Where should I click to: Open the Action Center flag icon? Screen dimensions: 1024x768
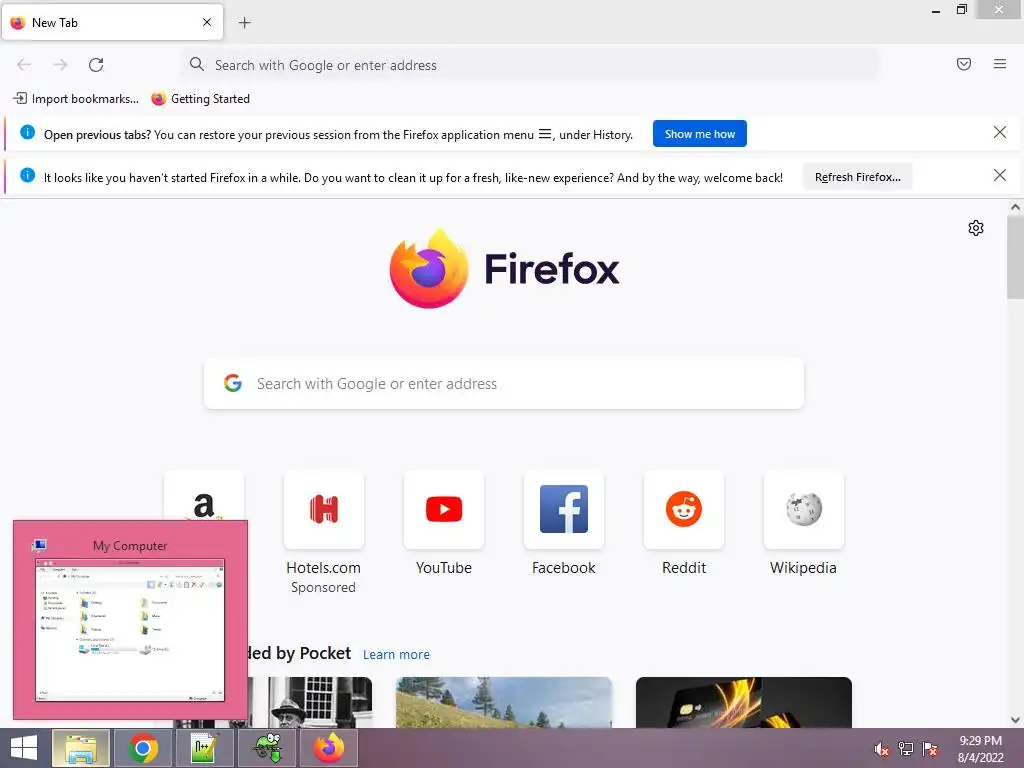click(930, 748)
